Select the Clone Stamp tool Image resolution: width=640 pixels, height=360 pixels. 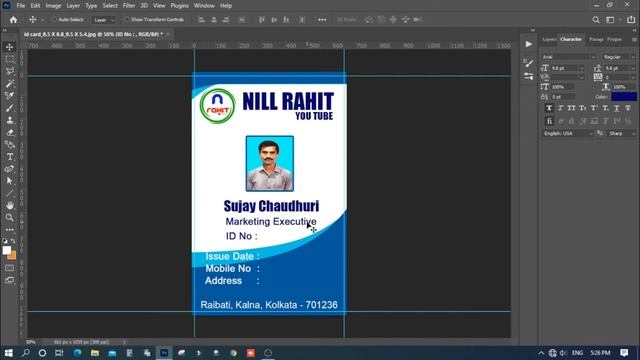(x=9, y=120)
